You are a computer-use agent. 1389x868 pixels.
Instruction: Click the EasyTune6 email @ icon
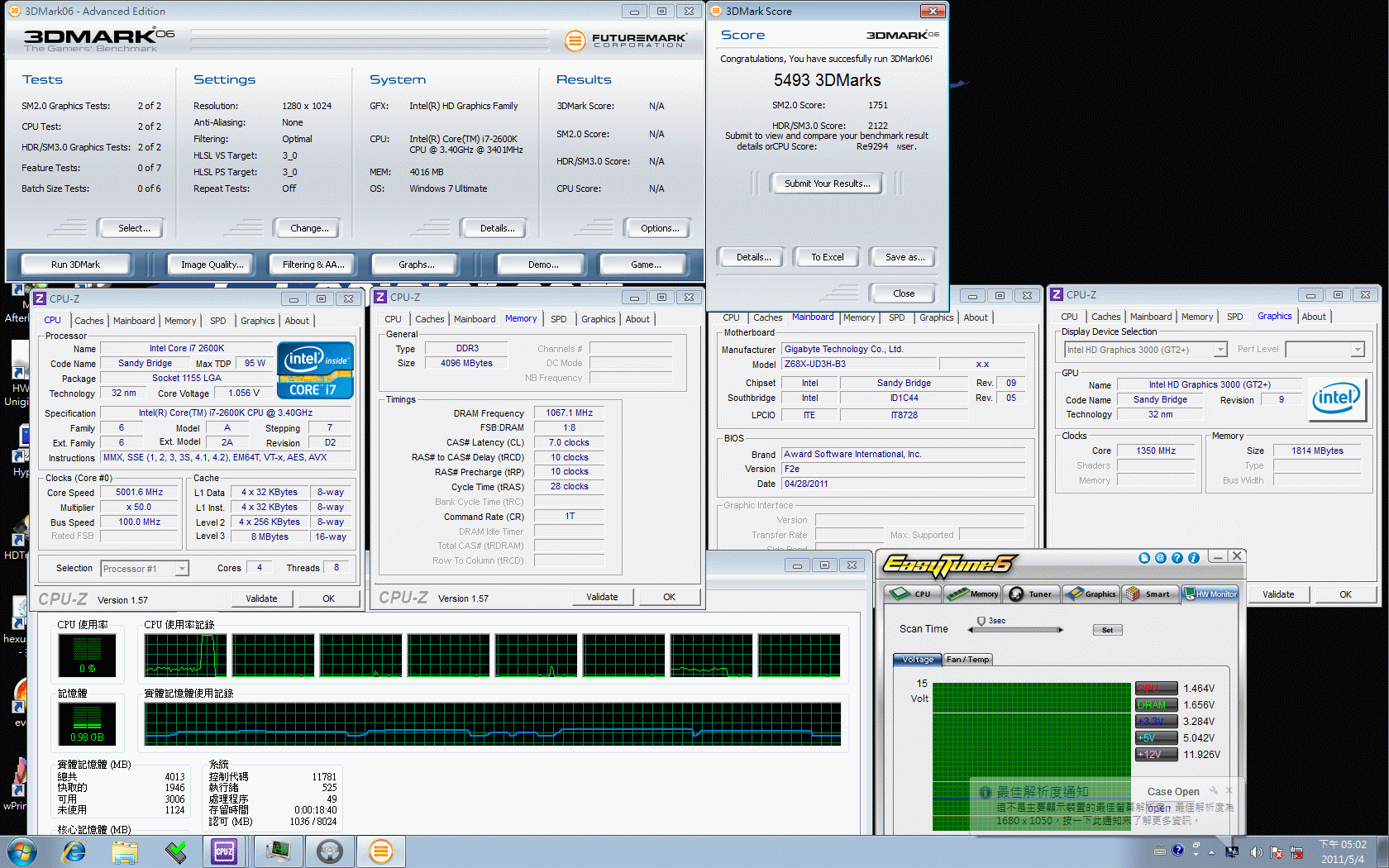click(x=1161, y=558)
